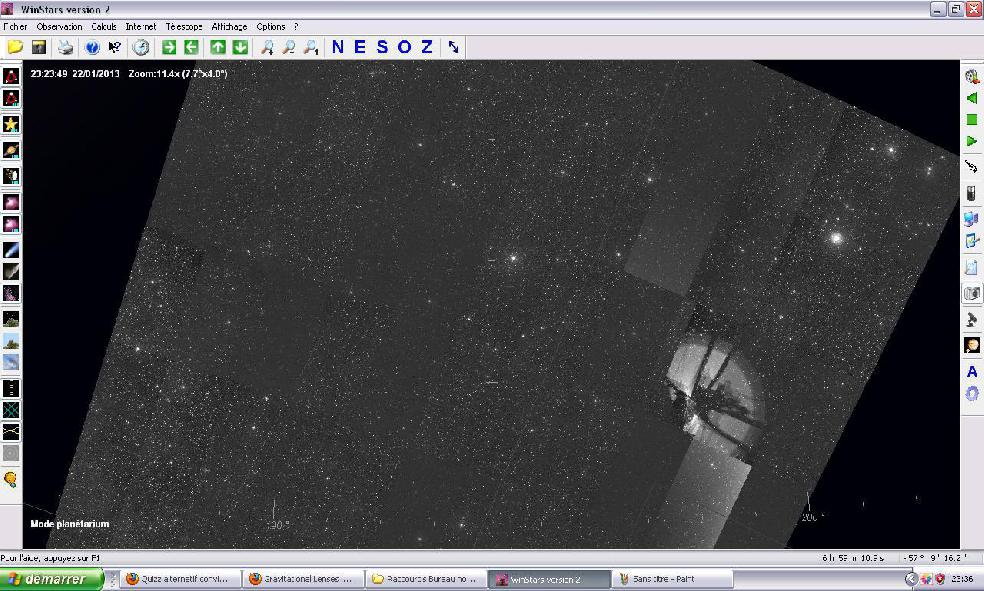Switch to the Quizz alternatif Firefox taskbar window
Image resolution: width=984 pixels, height=591 pixels.
[x=181, y=579]
